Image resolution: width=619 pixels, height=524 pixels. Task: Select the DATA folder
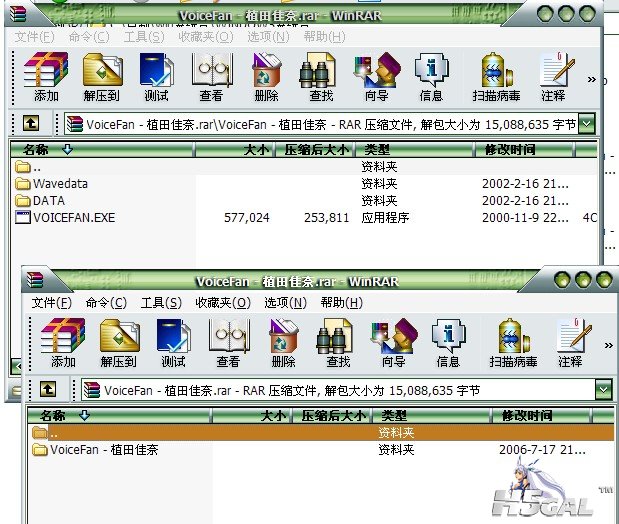pyautogui.click(x=40, y=201)
